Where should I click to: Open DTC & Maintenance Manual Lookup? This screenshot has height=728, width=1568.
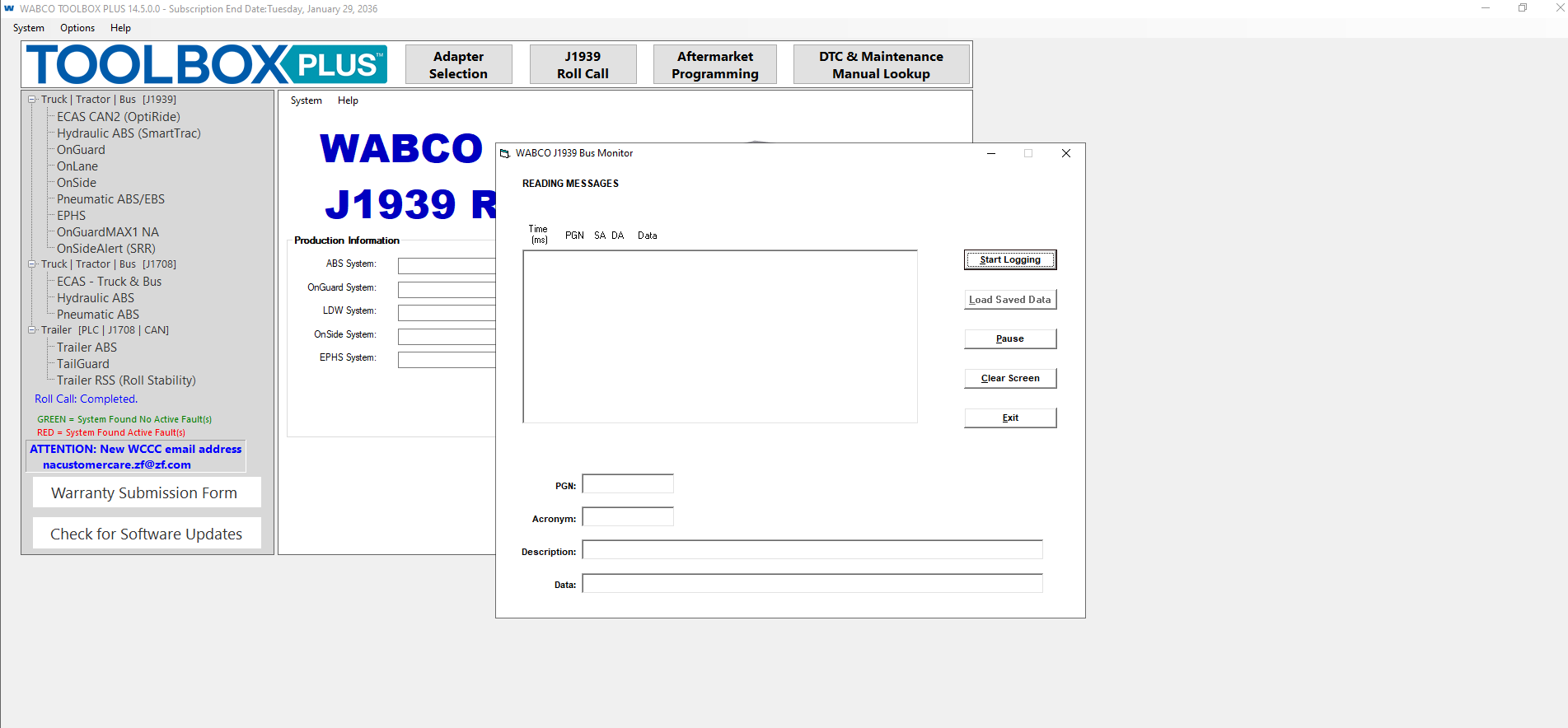(x=882, y=64)
